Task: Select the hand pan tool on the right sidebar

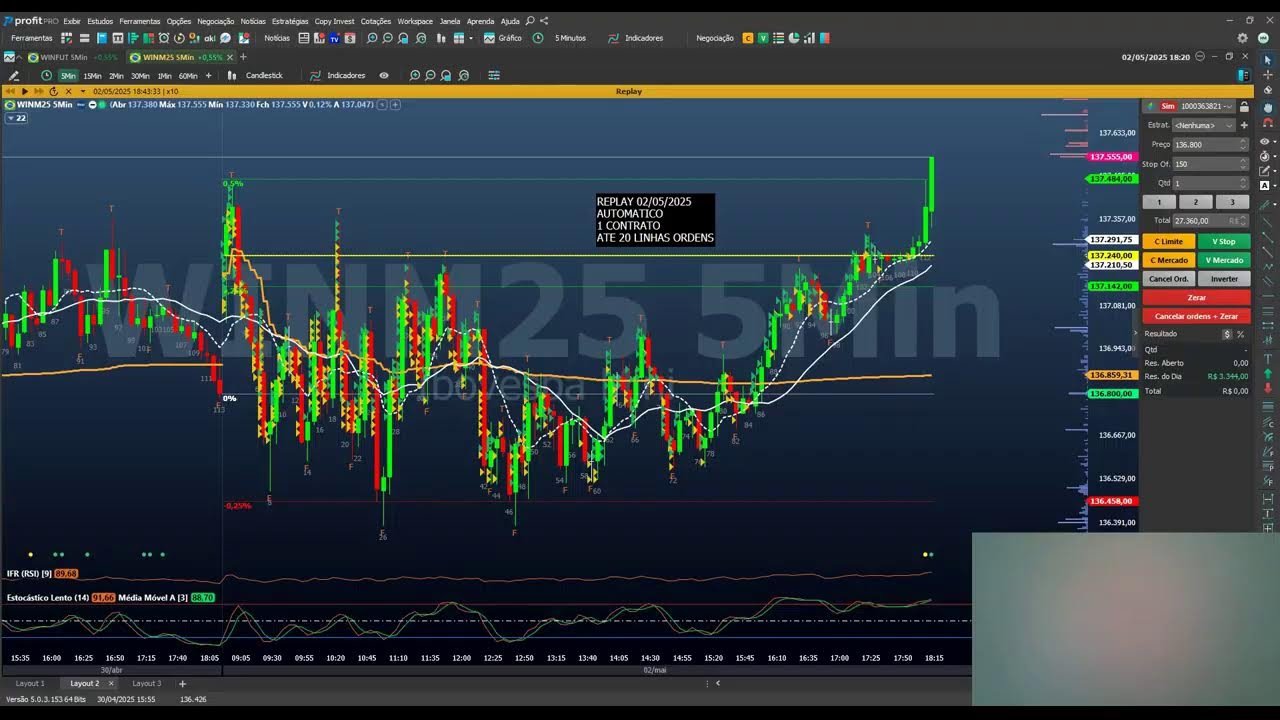Action: click(1266, 105)
